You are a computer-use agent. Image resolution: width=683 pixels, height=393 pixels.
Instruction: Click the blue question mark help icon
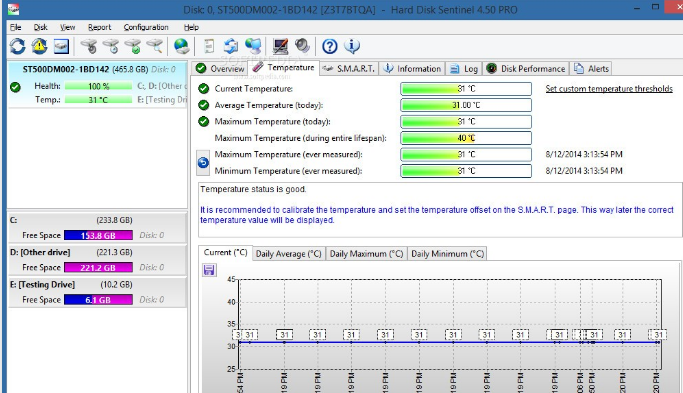coord(330,46)
